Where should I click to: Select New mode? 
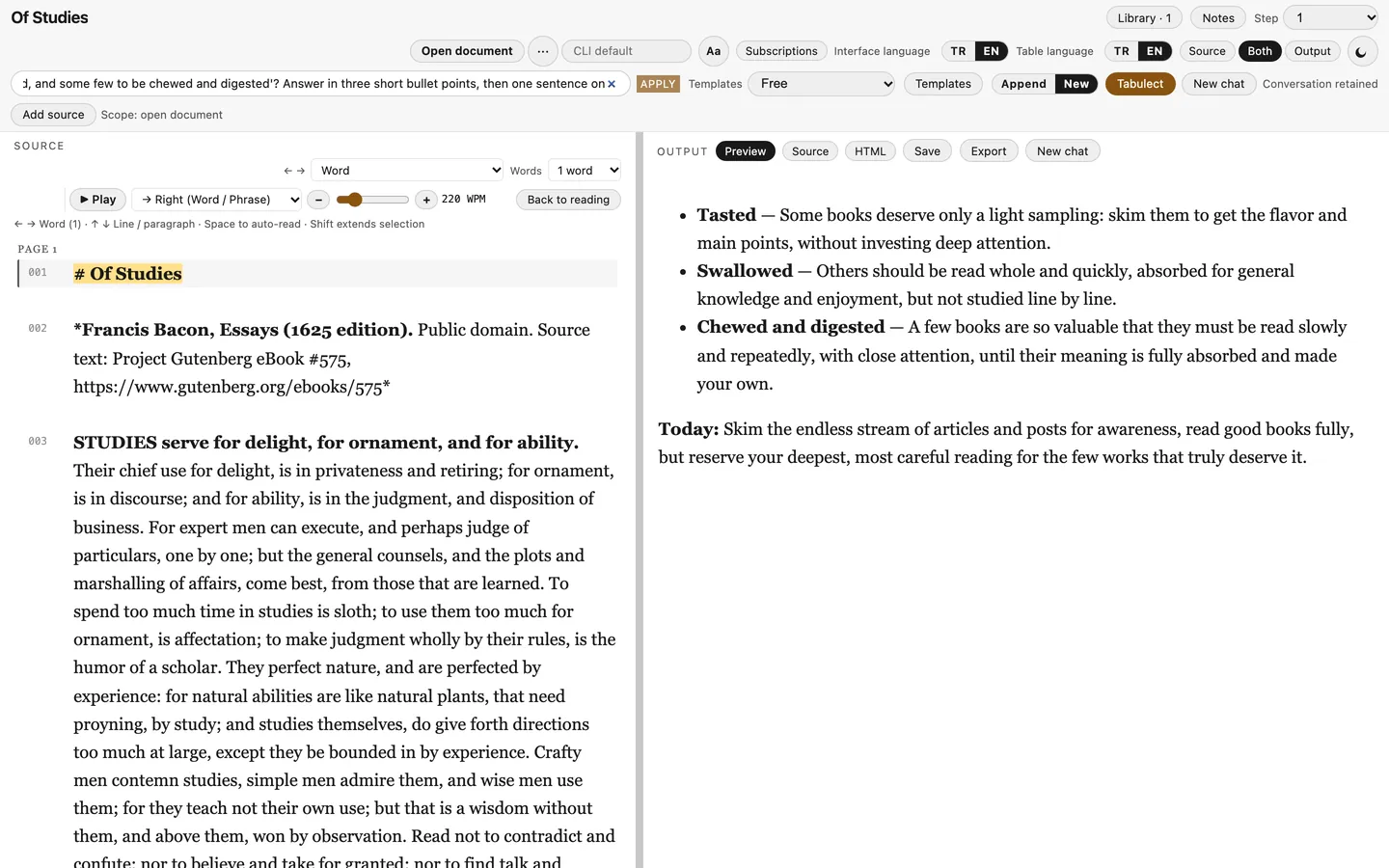1076,84
